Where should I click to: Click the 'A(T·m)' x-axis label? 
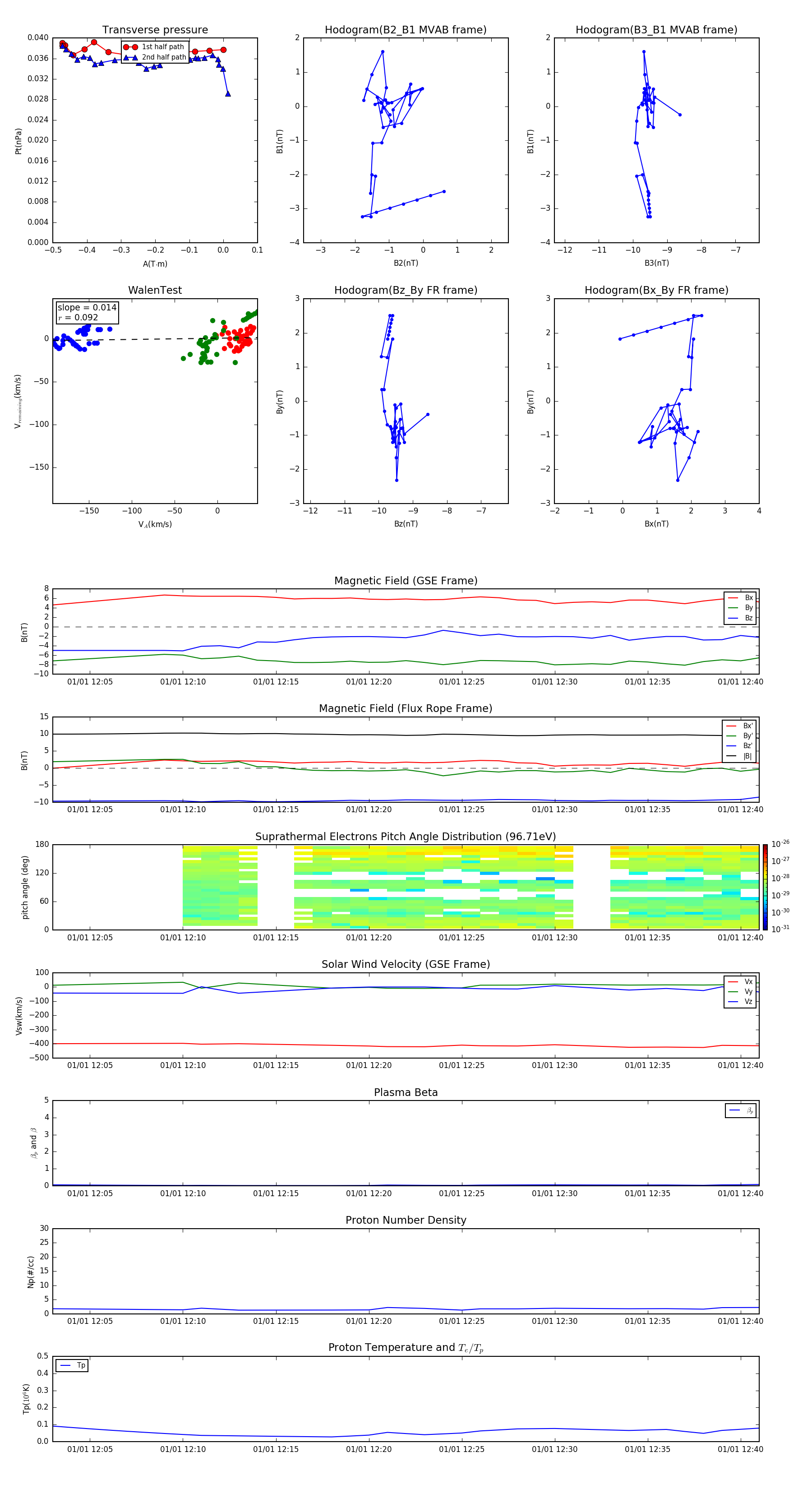tap(155, 264)
